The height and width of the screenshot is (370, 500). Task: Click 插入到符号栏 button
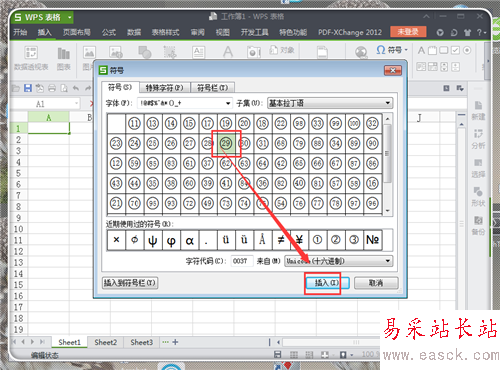pos(130,283)
